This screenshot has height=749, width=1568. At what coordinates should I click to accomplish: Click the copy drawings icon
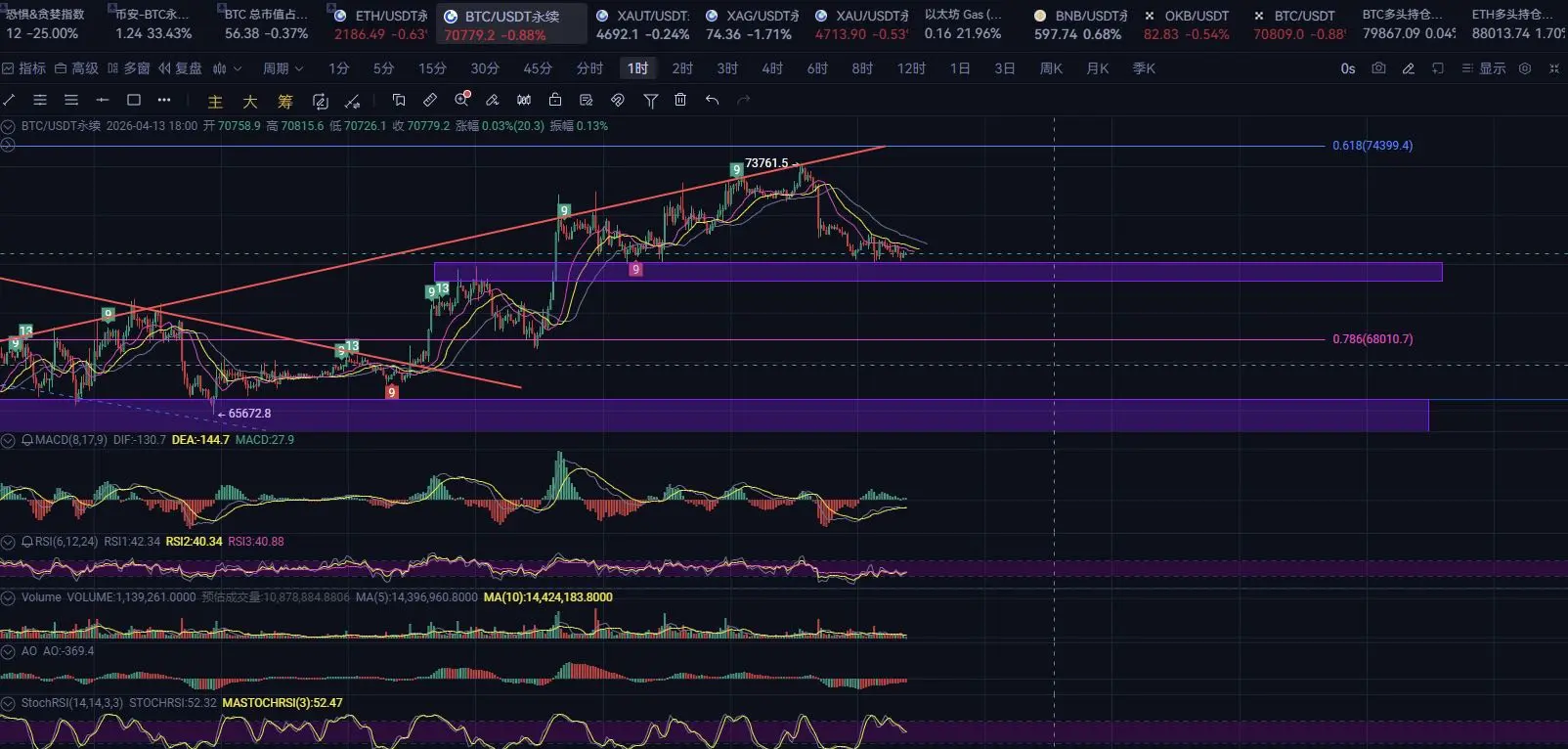click(399, 100)
